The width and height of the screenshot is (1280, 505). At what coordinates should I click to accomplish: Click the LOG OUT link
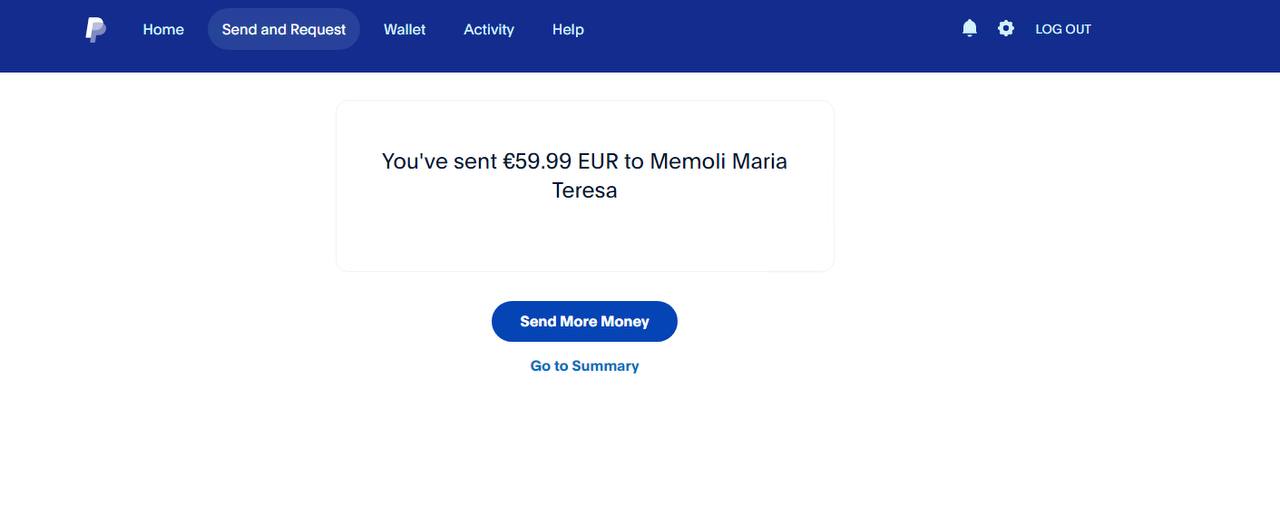click(x=1063, y=30)
